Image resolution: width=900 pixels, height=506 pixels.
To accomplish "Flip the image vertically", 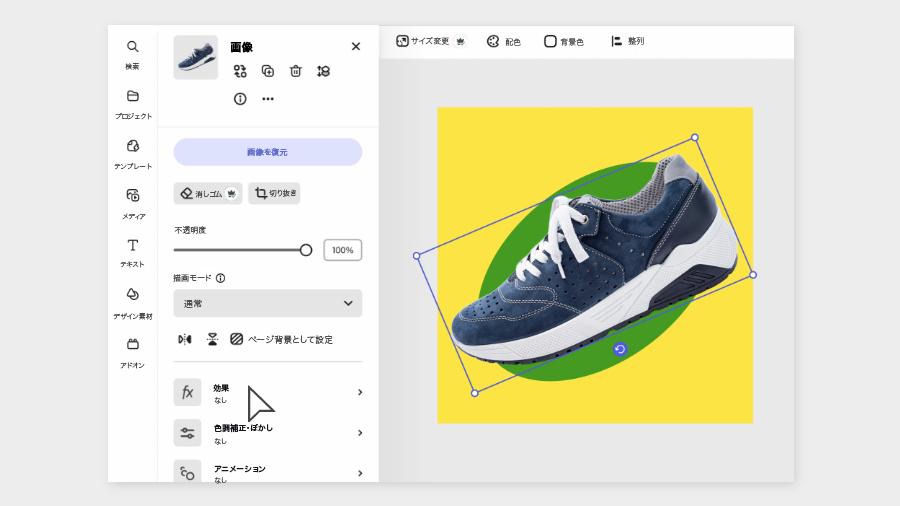I will point(212,340).
